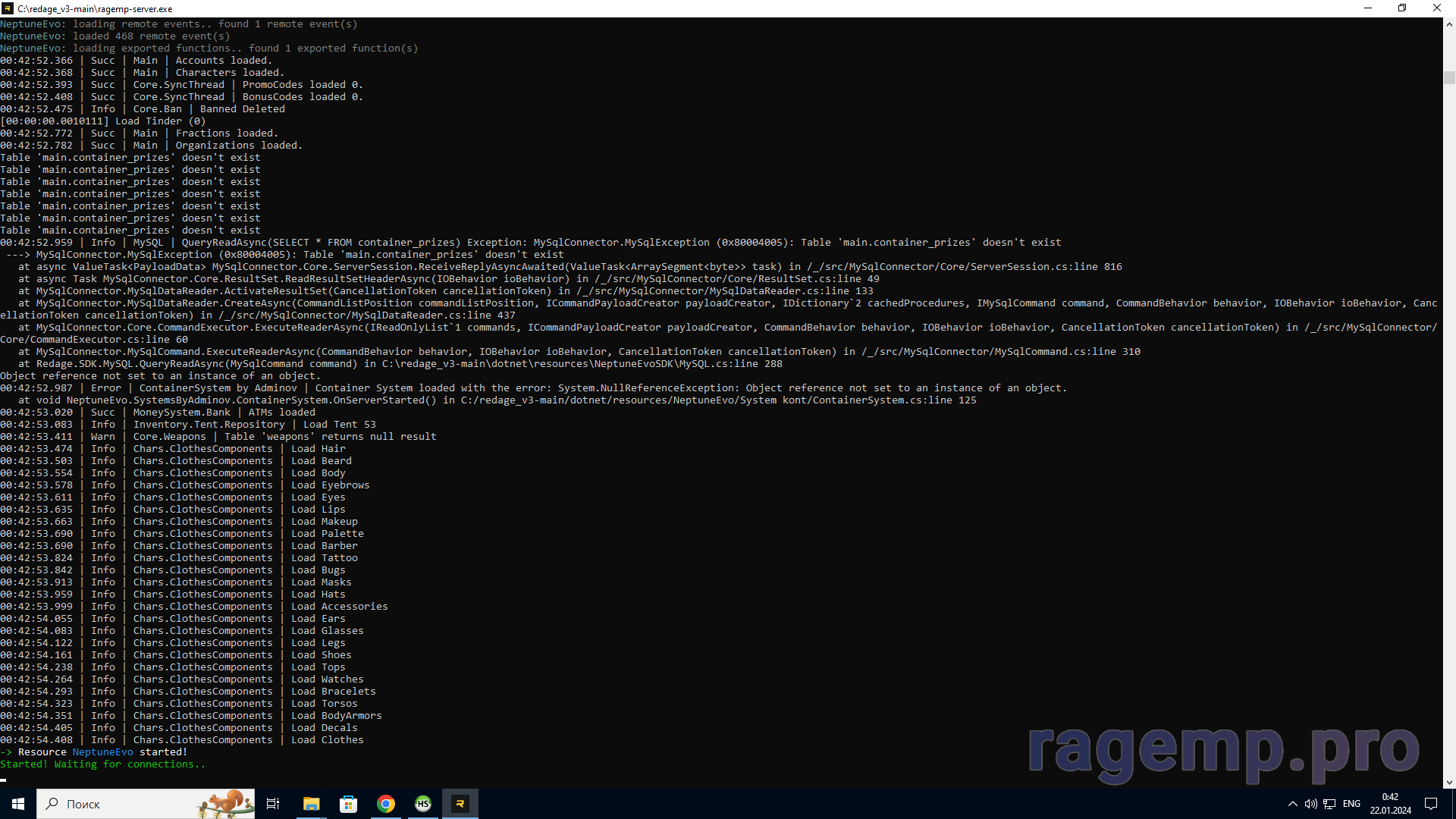Click the scrollbar up arrow
Screen dimensions: 1456x819
pyautogui.click(x=1449, y=24)
